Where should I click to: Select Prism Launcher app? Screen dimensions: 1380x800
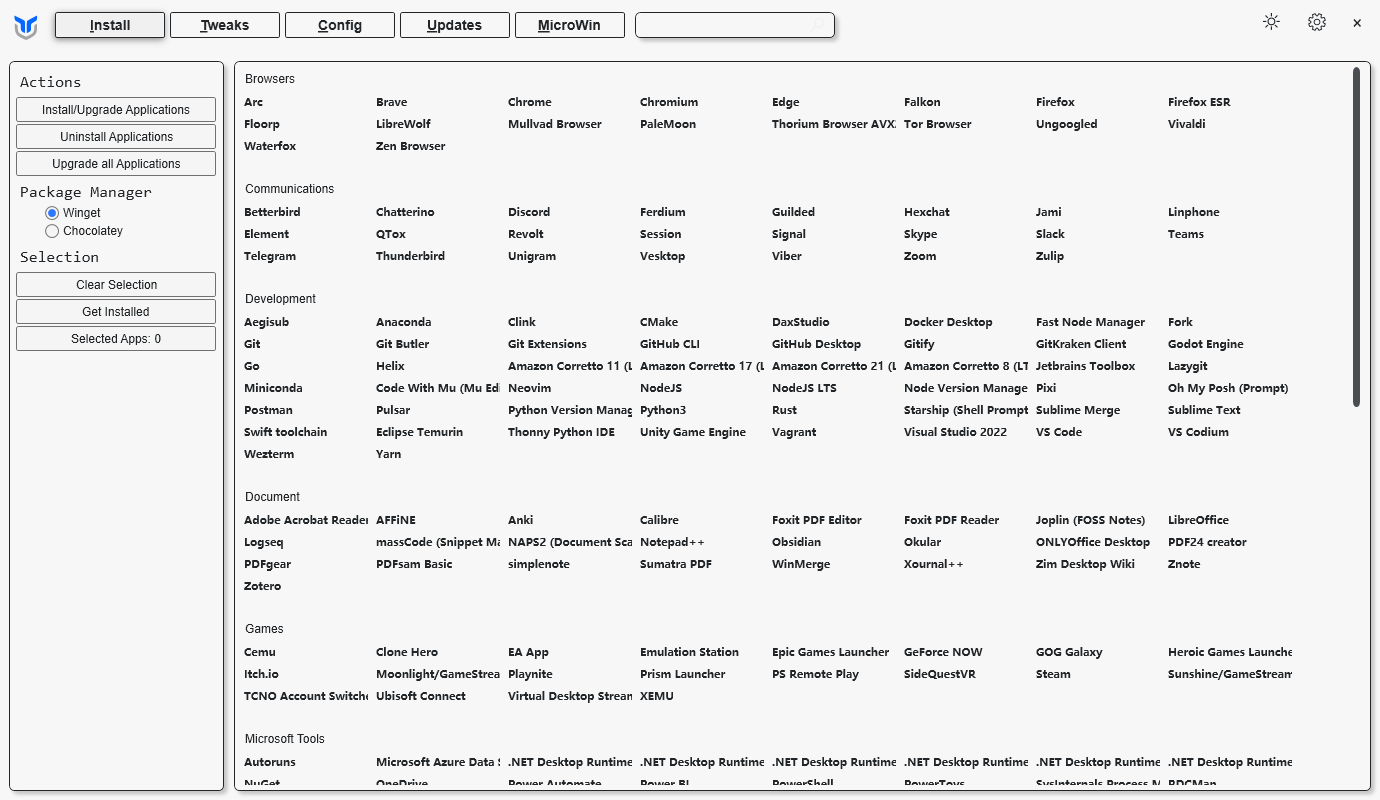click(x=683, y=674)
